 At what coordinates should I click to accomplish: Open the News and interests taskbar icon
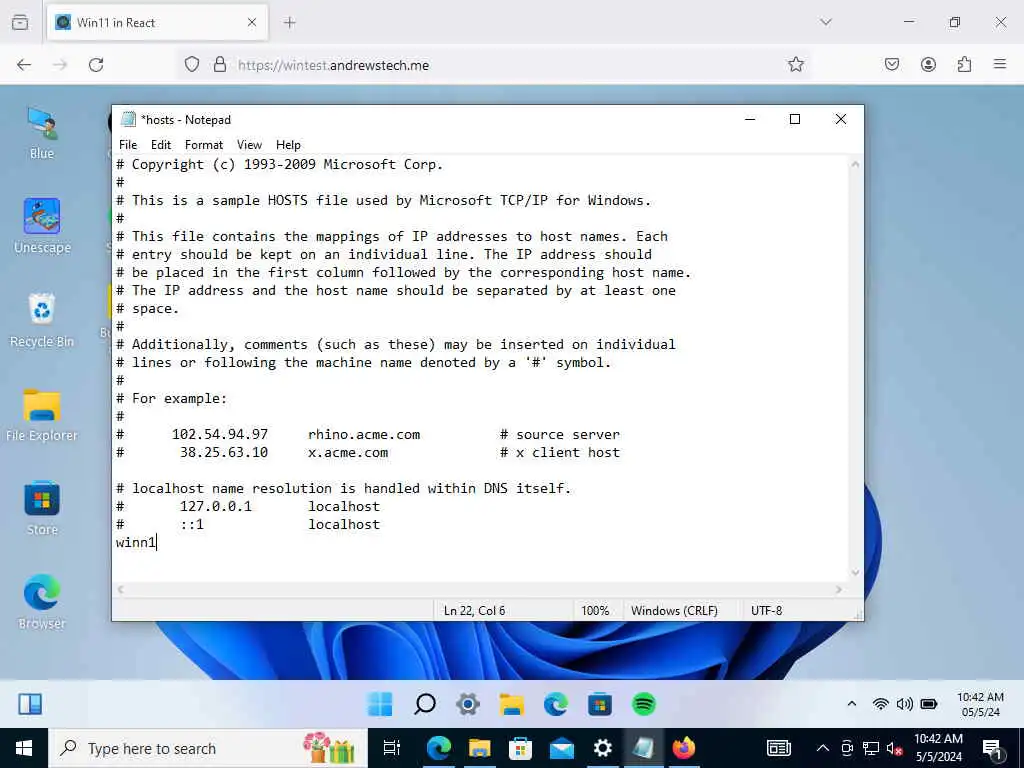(x=778, y=748)
